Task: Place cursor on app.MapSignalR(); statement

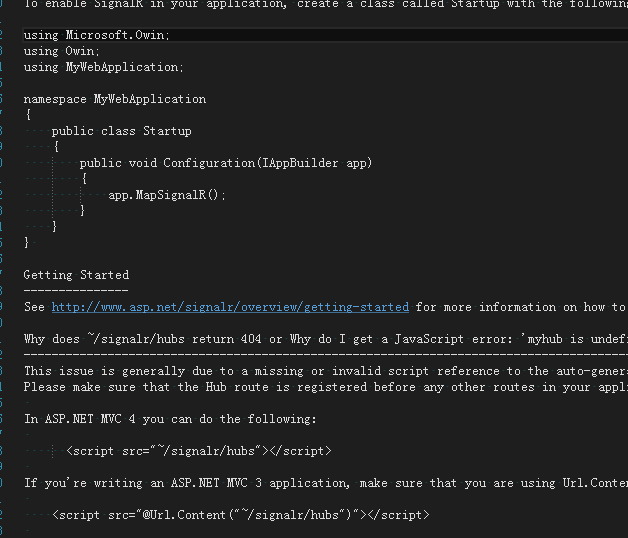Action: tap(167, 195)
